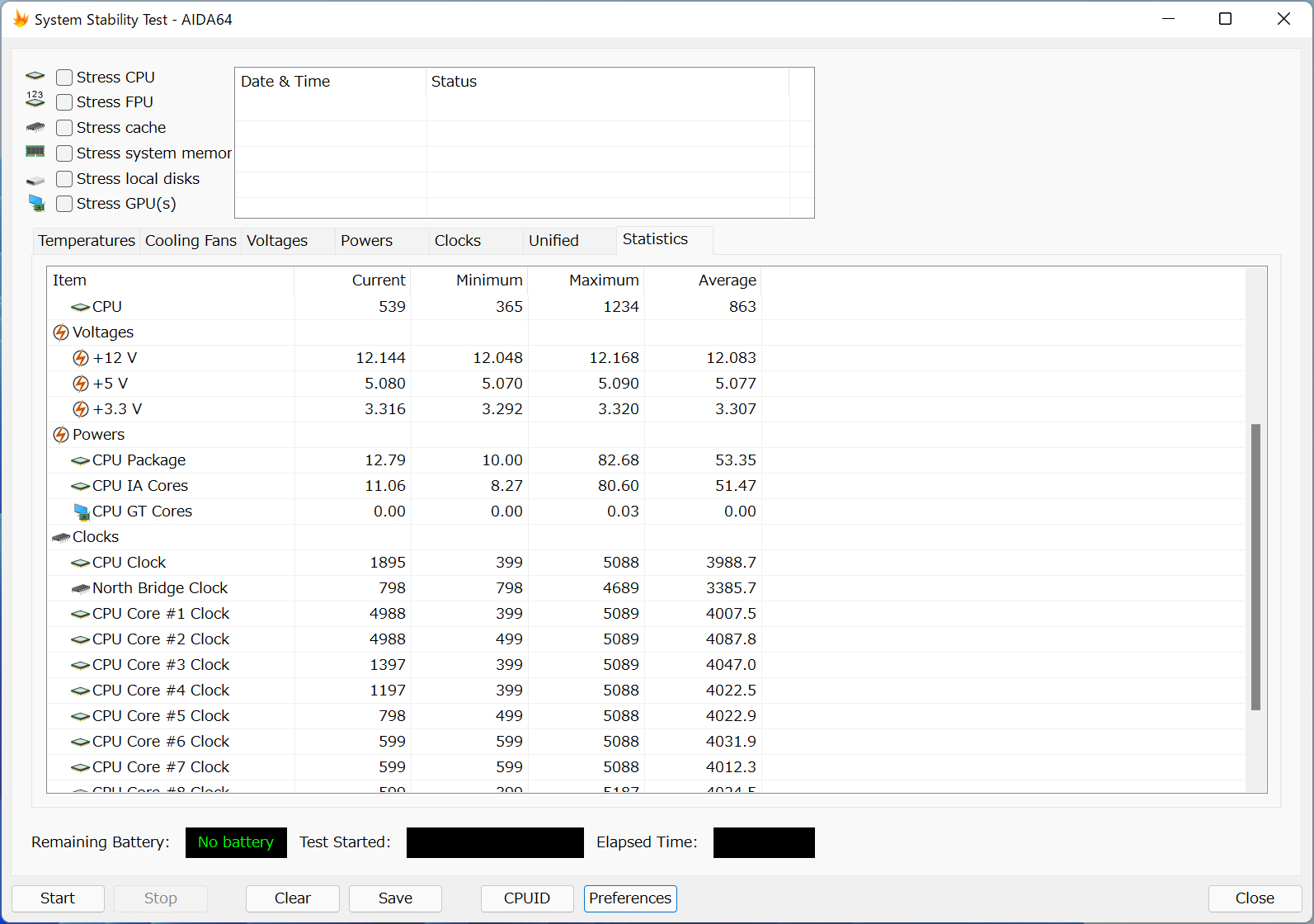
Task: Click the CPU GT Cores icon
Action: [x=82, y=512]
